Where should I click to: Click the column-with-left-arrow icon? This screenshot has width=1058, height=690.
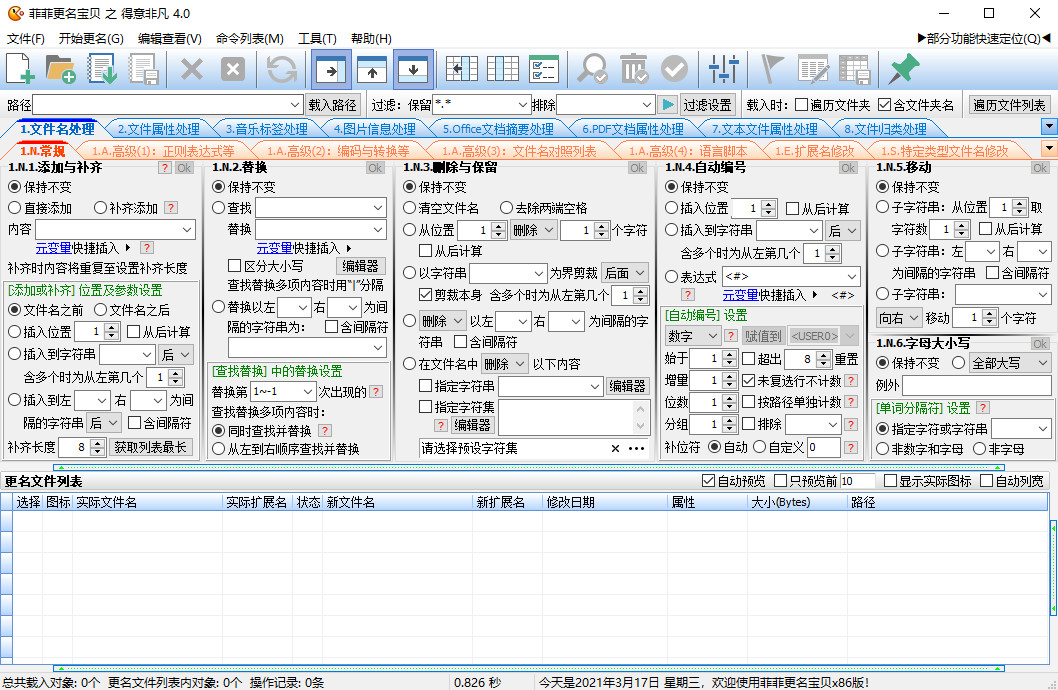(462, 69)
